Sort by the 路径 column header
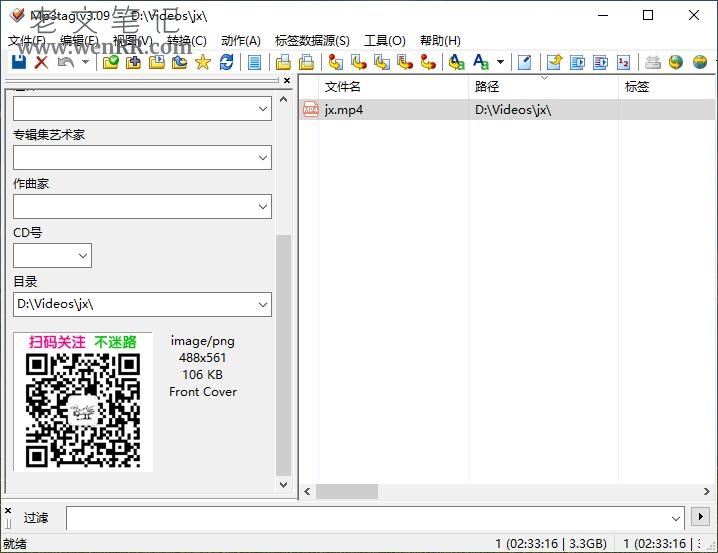The width and height of the screenshot is (718, 553). (544, 87)
